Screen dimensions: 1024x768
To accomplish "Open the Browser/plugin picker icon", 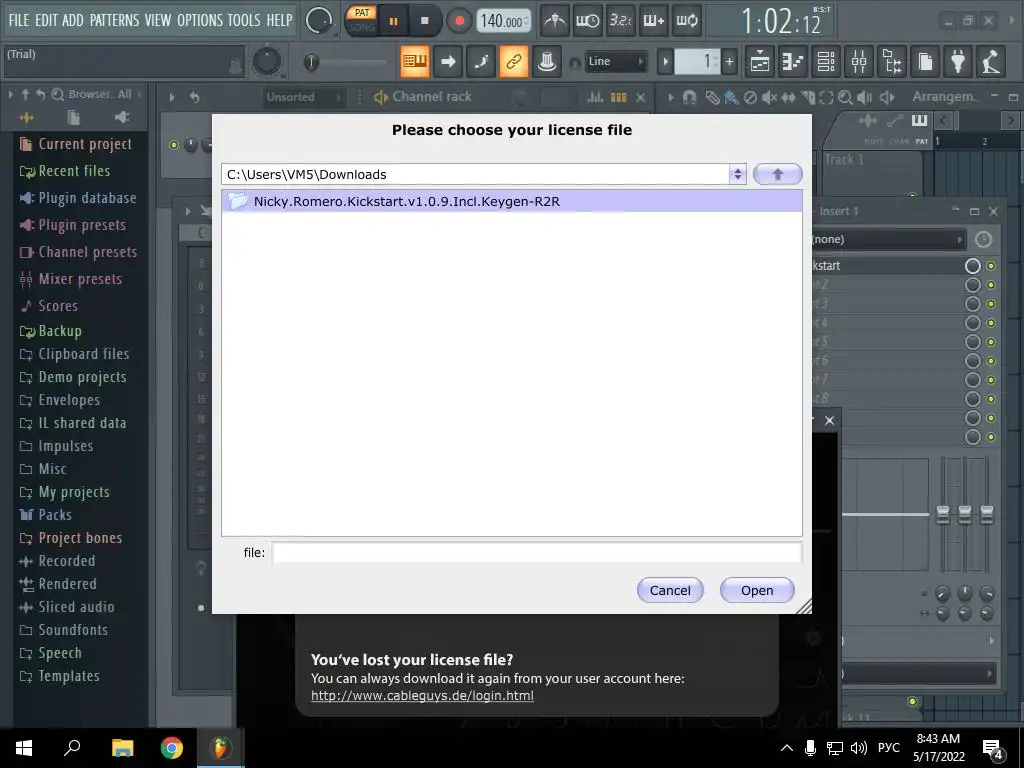I will 892,62.
